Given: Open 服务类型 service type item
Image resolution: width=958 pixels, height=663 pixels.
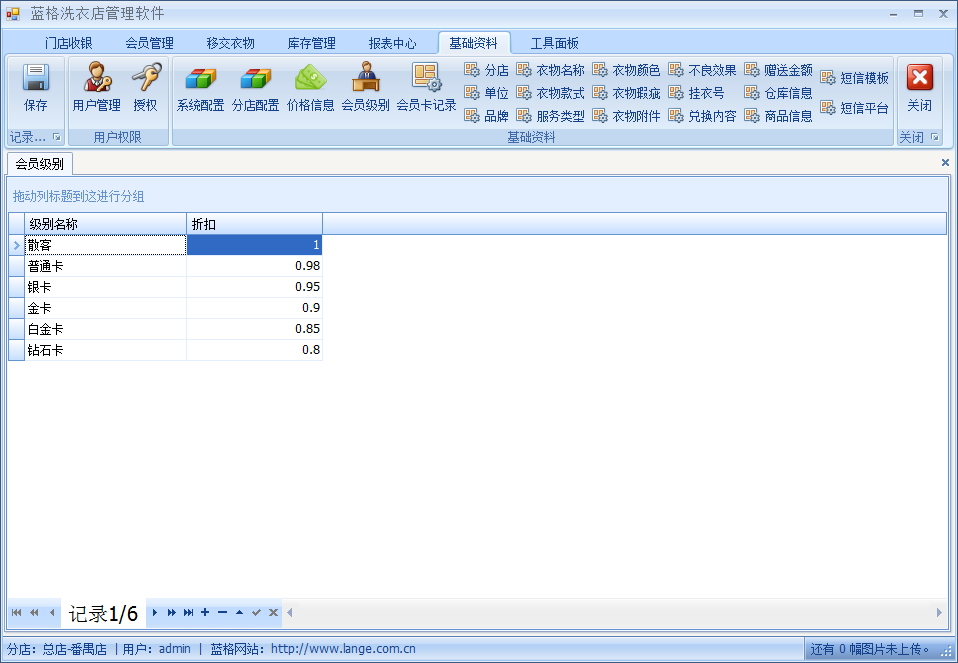Looking at the screenshot, I should pyautogui.click(x=550, y=115).
